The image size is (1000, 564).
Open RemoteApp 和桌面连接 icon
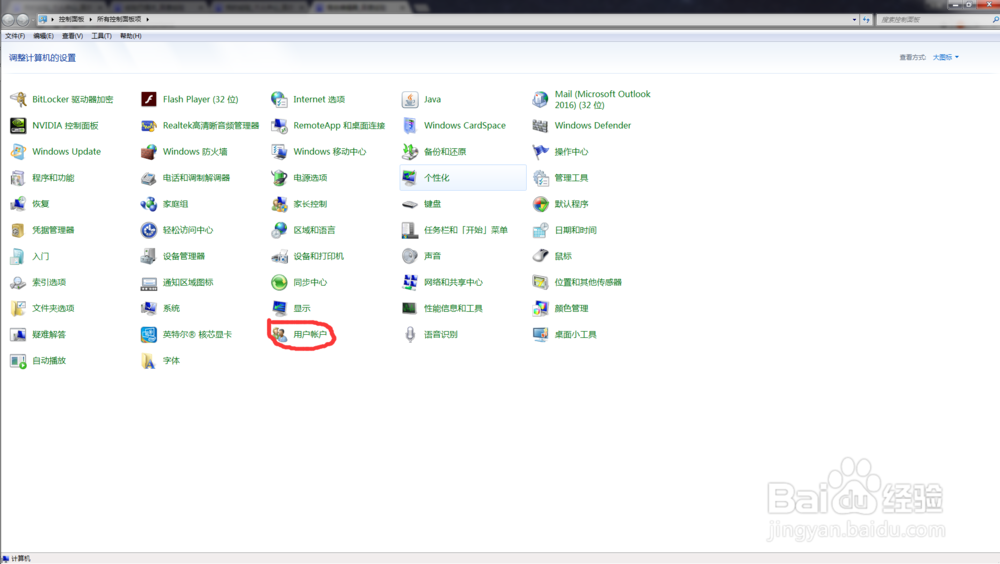coord(279,125)
